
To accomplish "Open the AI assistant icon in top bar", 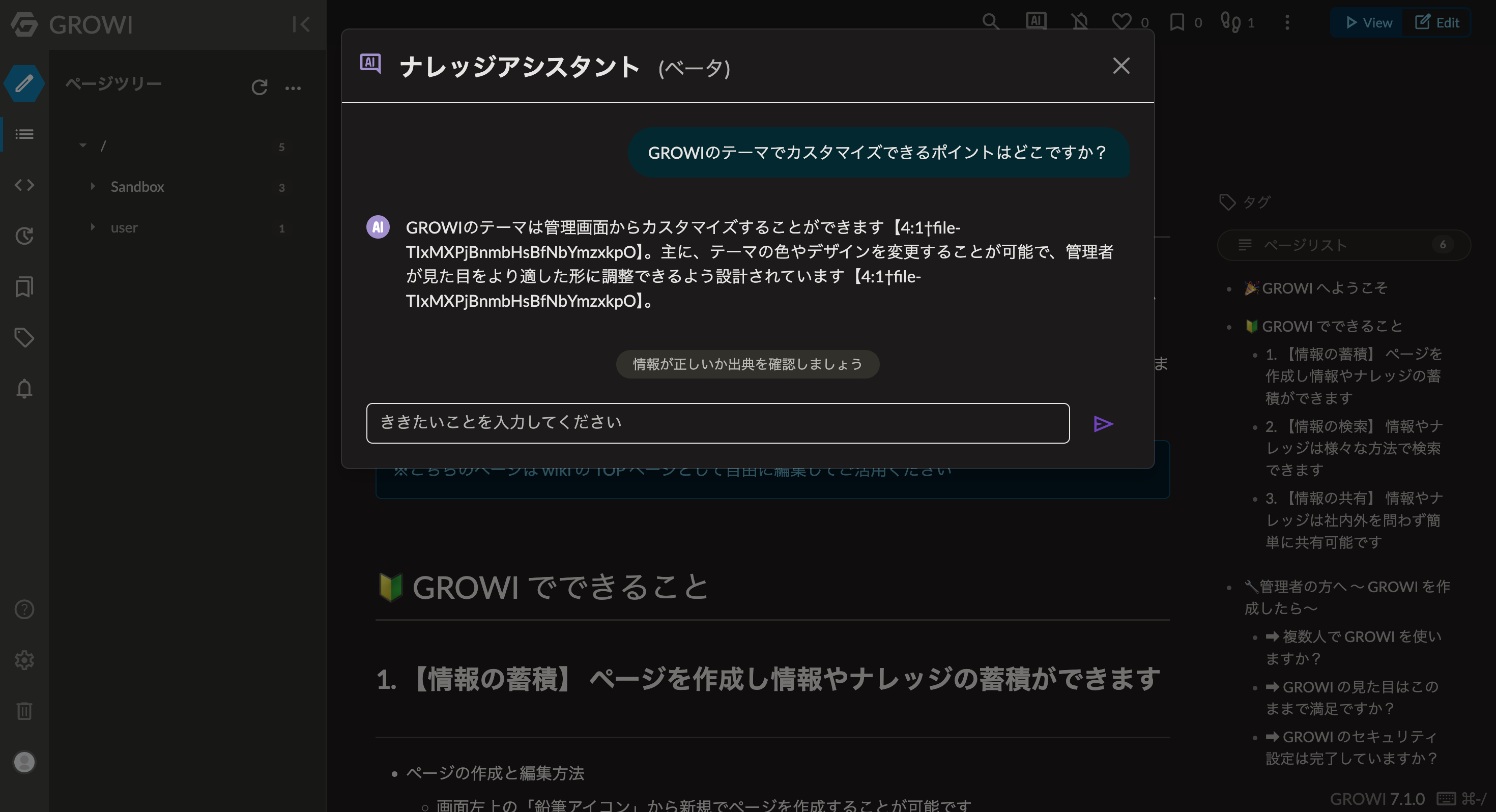I will point(1035,22).
